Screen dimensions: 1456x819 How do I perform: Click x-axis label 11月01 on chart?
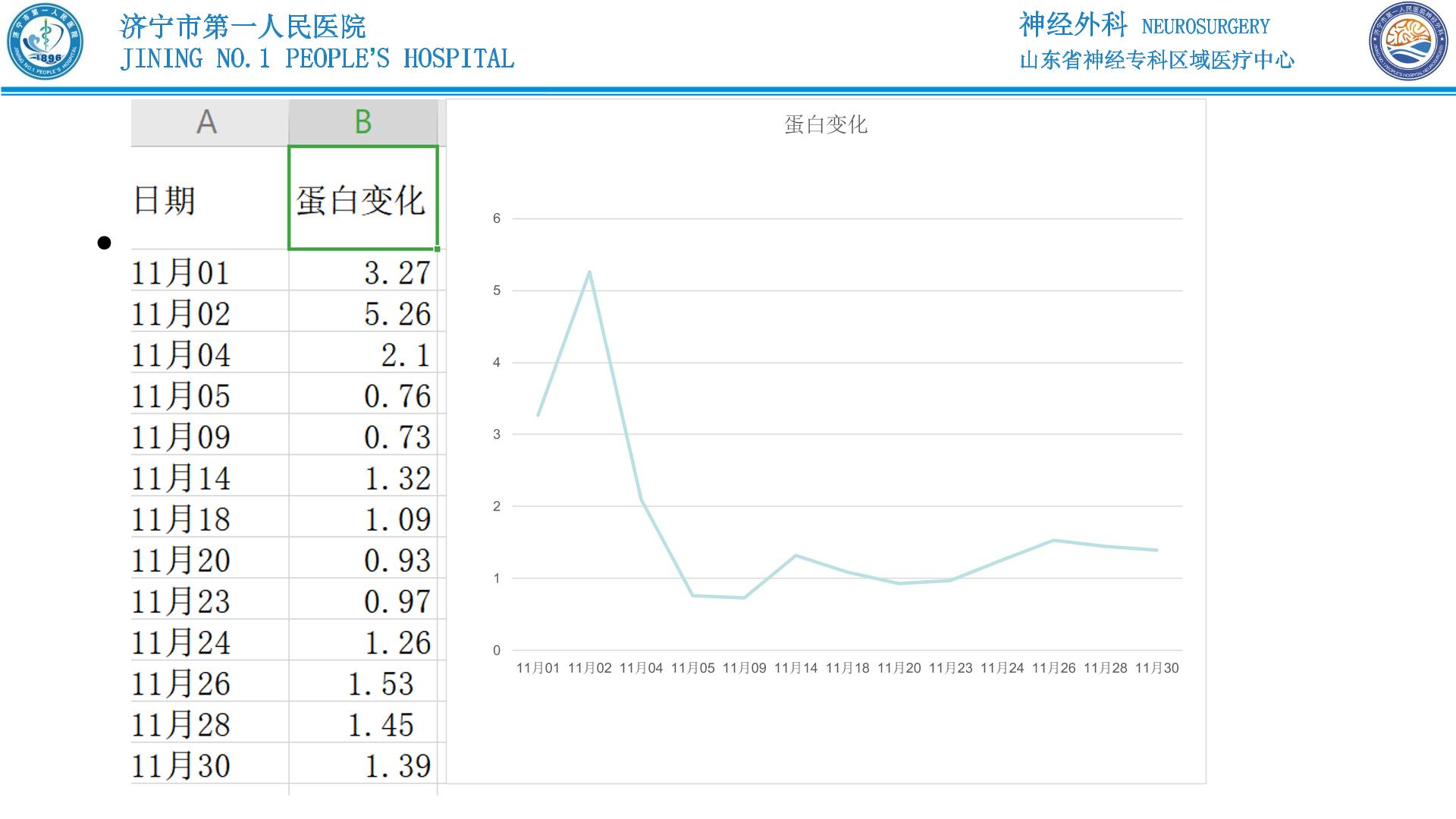(538, 668)
